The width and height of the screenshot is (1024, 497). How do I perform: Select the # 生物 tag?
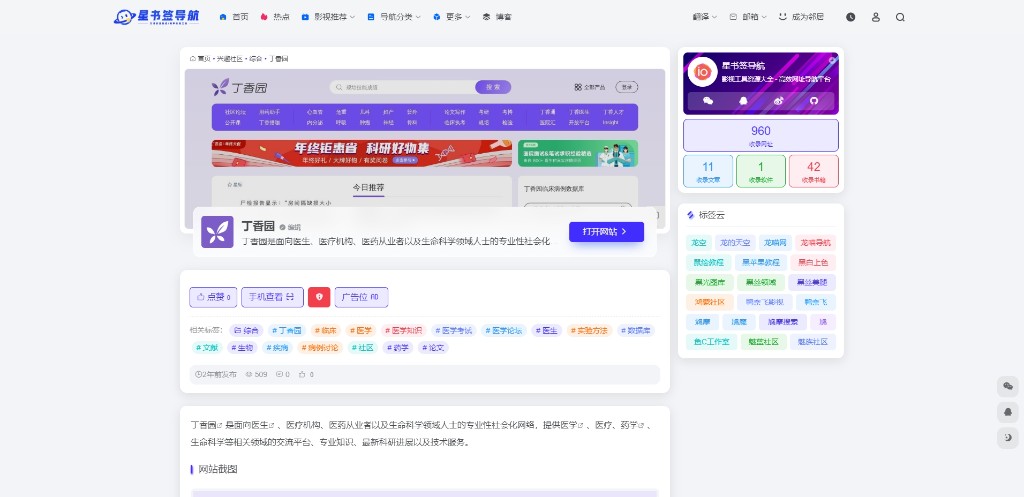(x=242, y=347)
